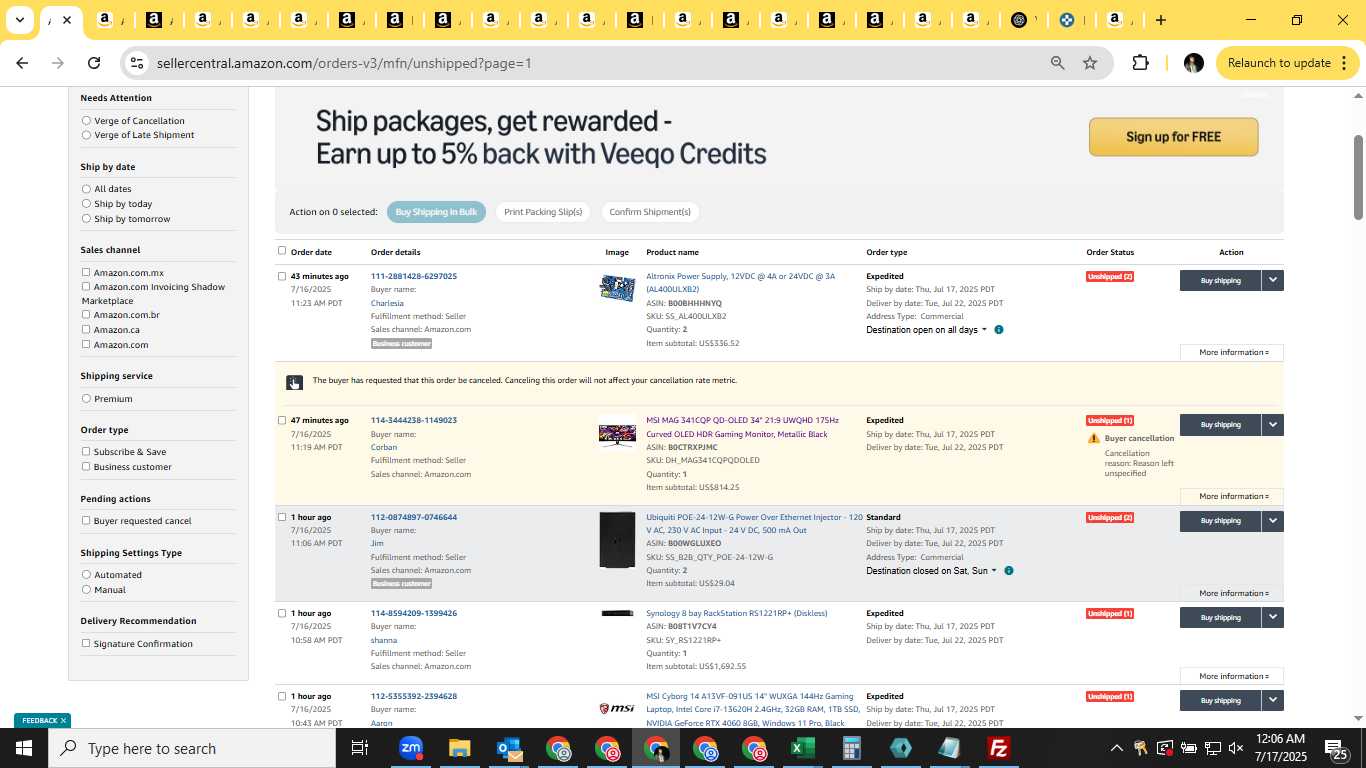
Task: Open Synology 8 bay RackStation product link
Action: [x=737, y=613]
